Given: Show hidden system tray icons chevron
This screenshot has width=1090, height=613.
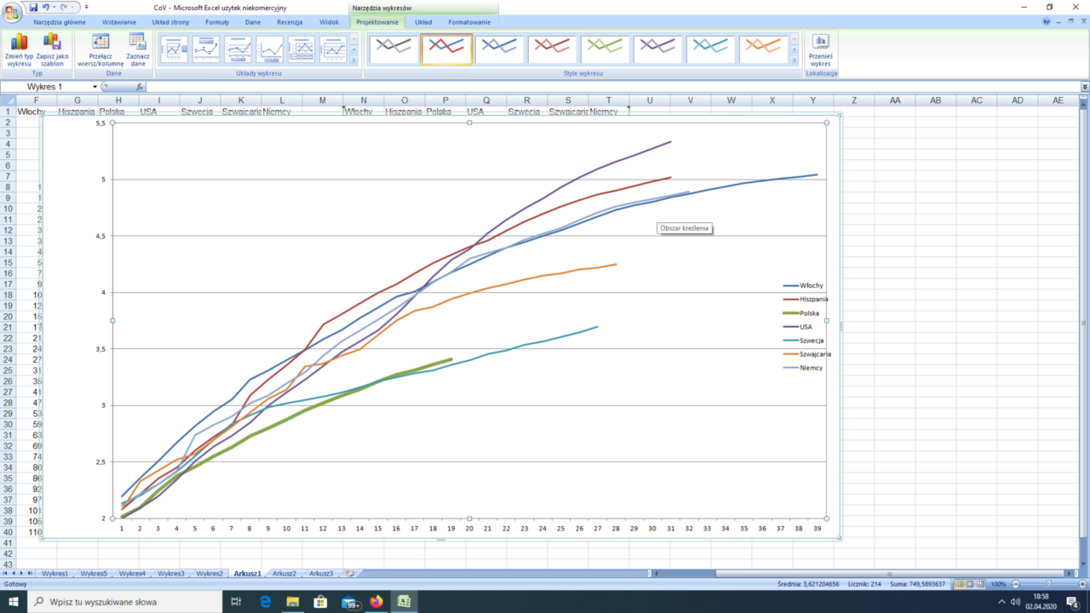Looking at the screenshot, I should 1001,602.
